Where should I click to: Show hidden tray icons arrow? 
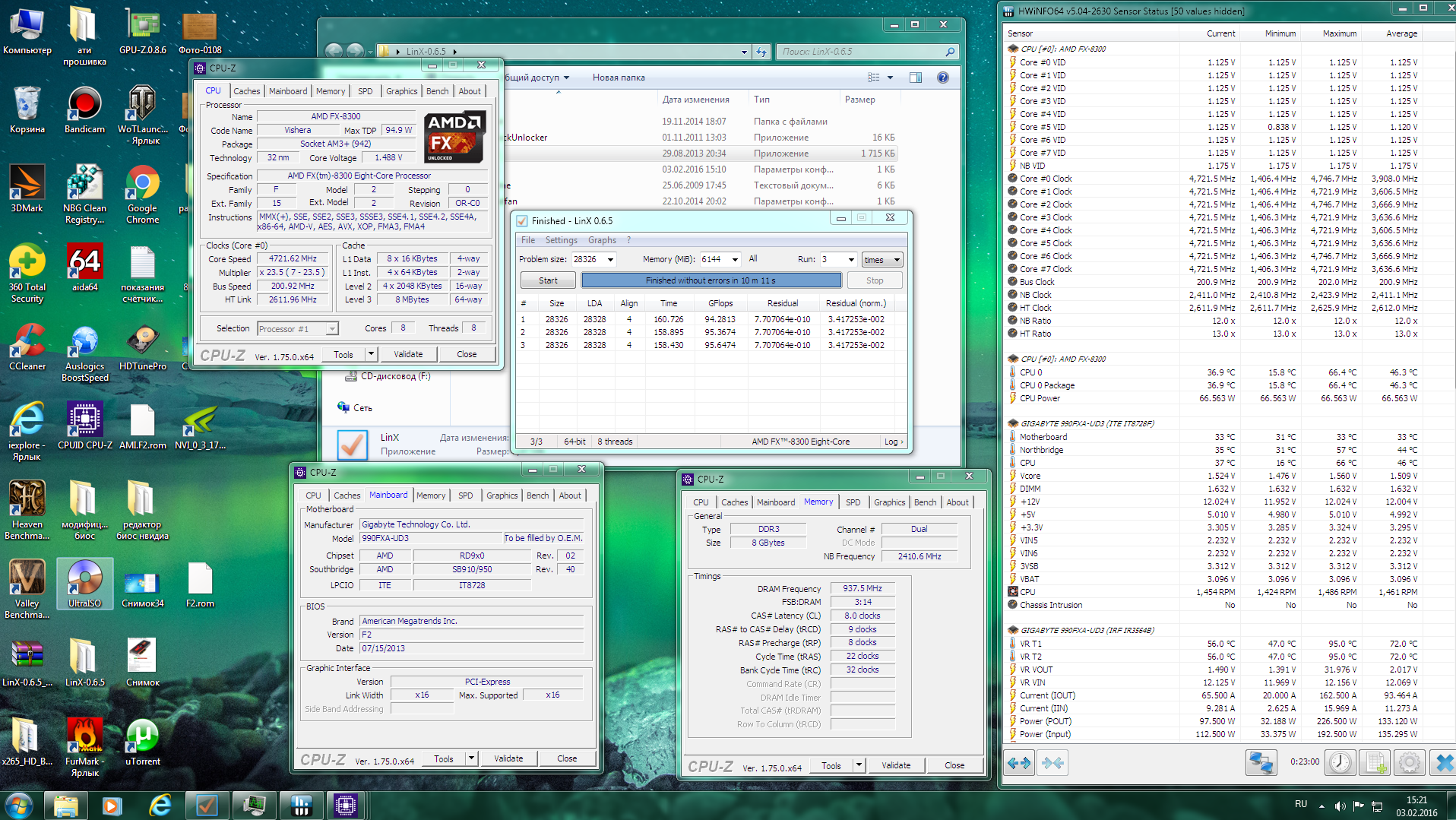tap(1321, 806)
